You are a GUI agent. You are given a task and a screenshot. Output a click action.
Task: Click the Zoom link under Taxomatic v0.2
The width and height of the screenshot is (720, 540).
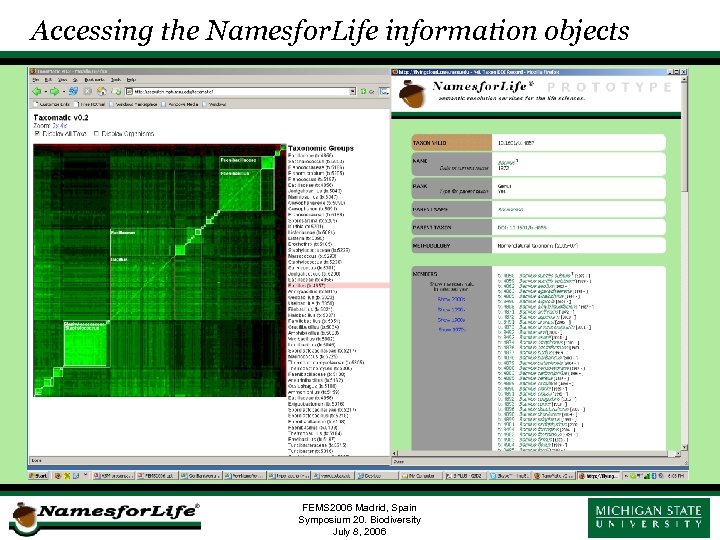coord(59,125)
